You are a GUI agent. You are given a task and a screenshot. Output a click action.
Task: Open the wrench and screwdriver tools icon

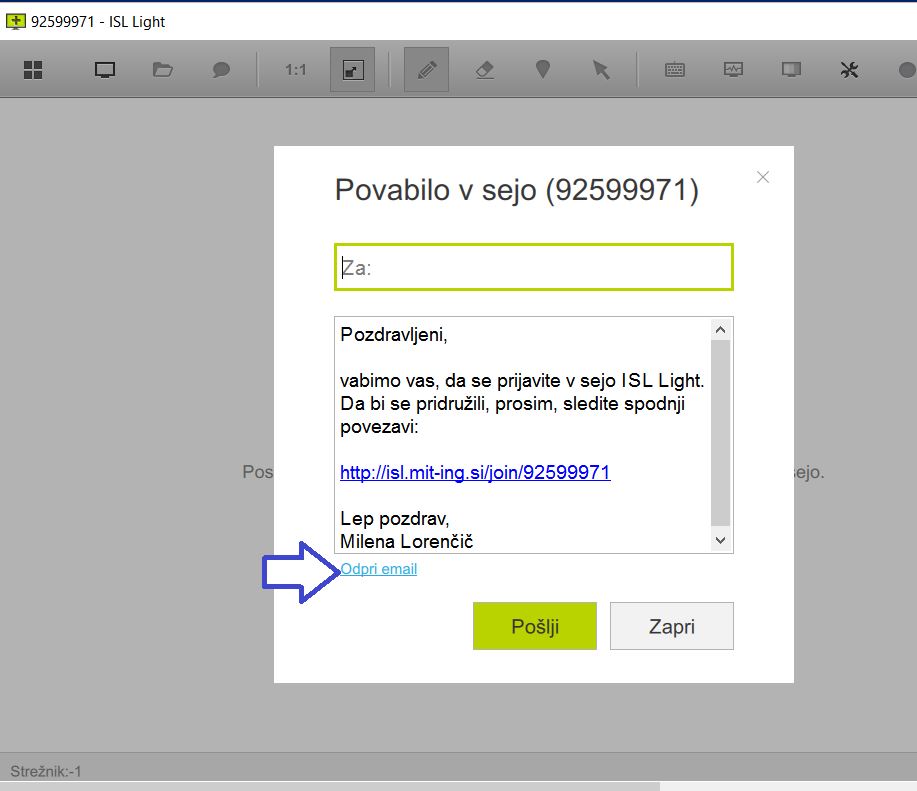coord(849,70)
